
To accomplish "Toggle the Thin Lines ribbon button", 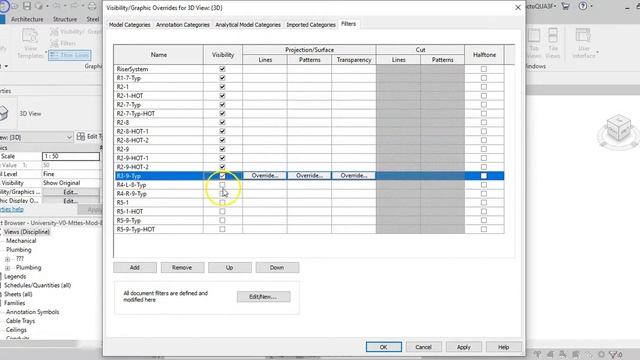I will 70,55.
